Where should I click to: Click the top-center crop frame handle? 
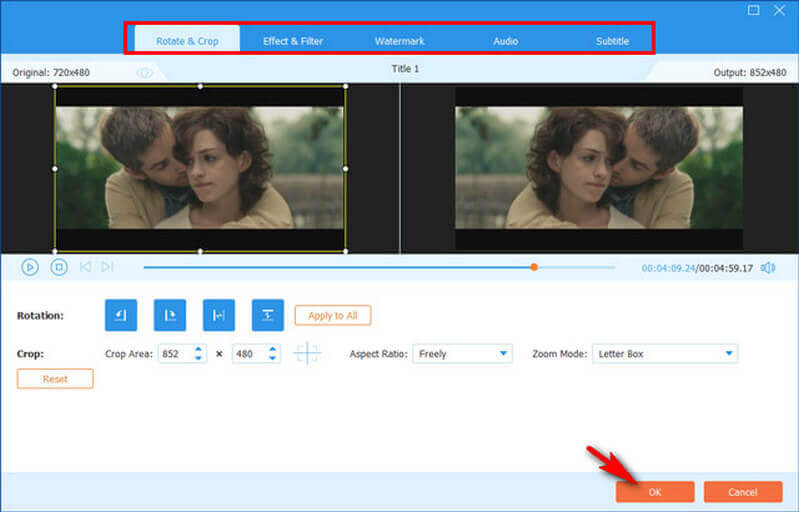point(200,87)
